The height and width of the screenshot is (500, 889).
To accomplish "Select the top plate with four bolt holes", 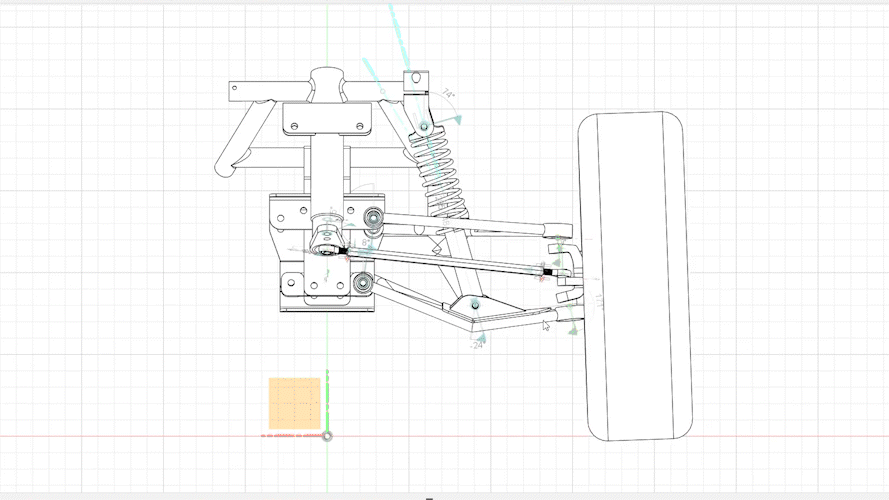I will [327, 119].
